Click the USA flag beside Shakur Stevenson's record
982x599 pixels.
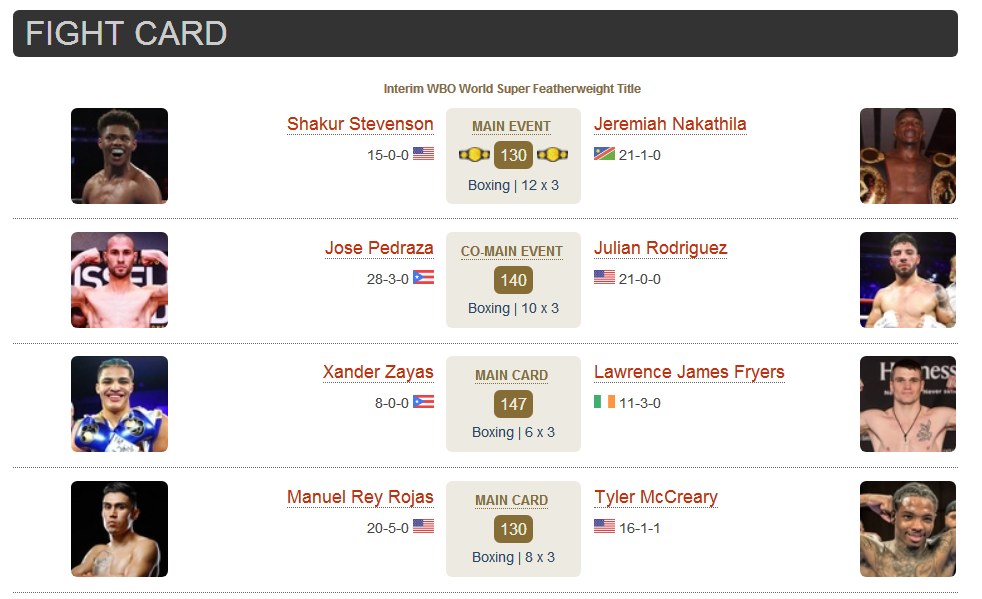[x=423, y=153]
